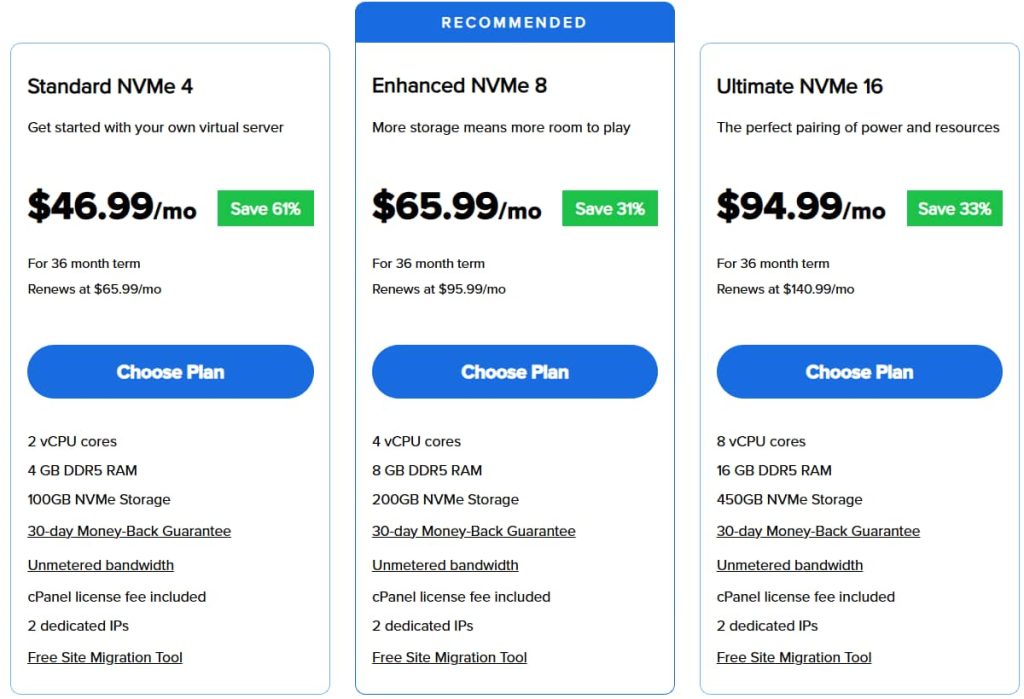Open Free Site Migration Tool under Enhanced plan
The image size is (1024, 699).
tap(449, 657)
